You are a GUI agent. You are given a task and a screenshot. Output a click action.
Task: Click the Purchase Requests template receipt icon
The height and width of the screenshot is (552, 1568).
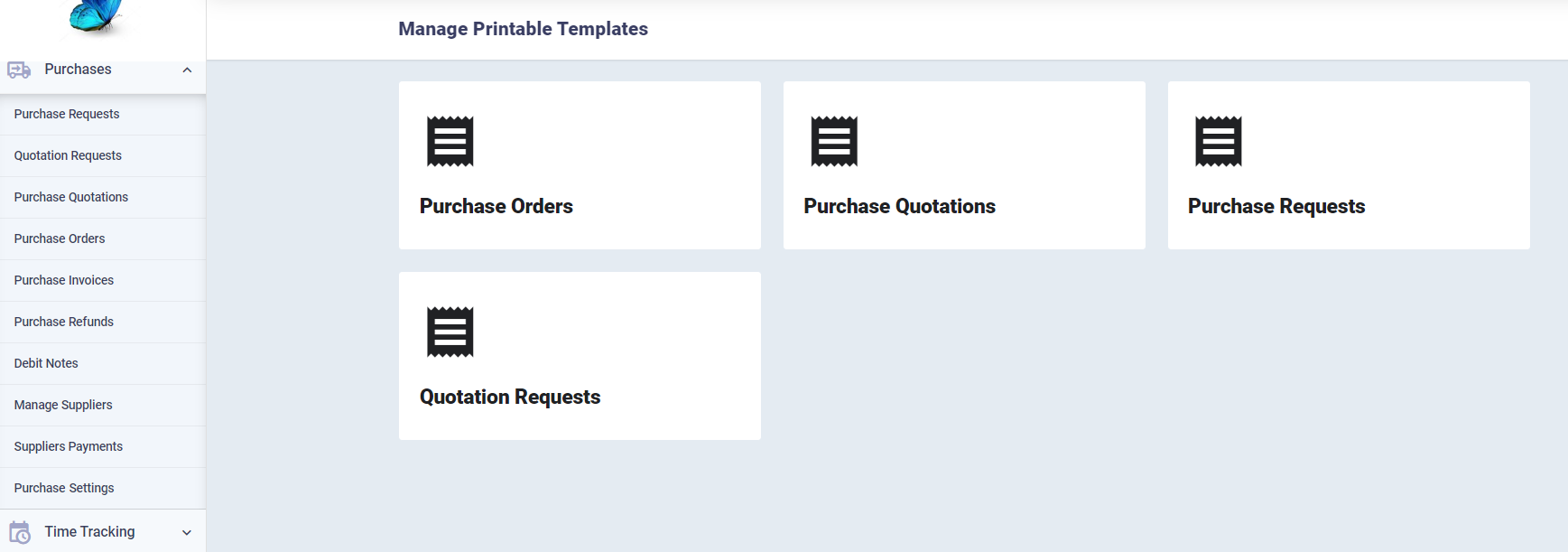1218,141
